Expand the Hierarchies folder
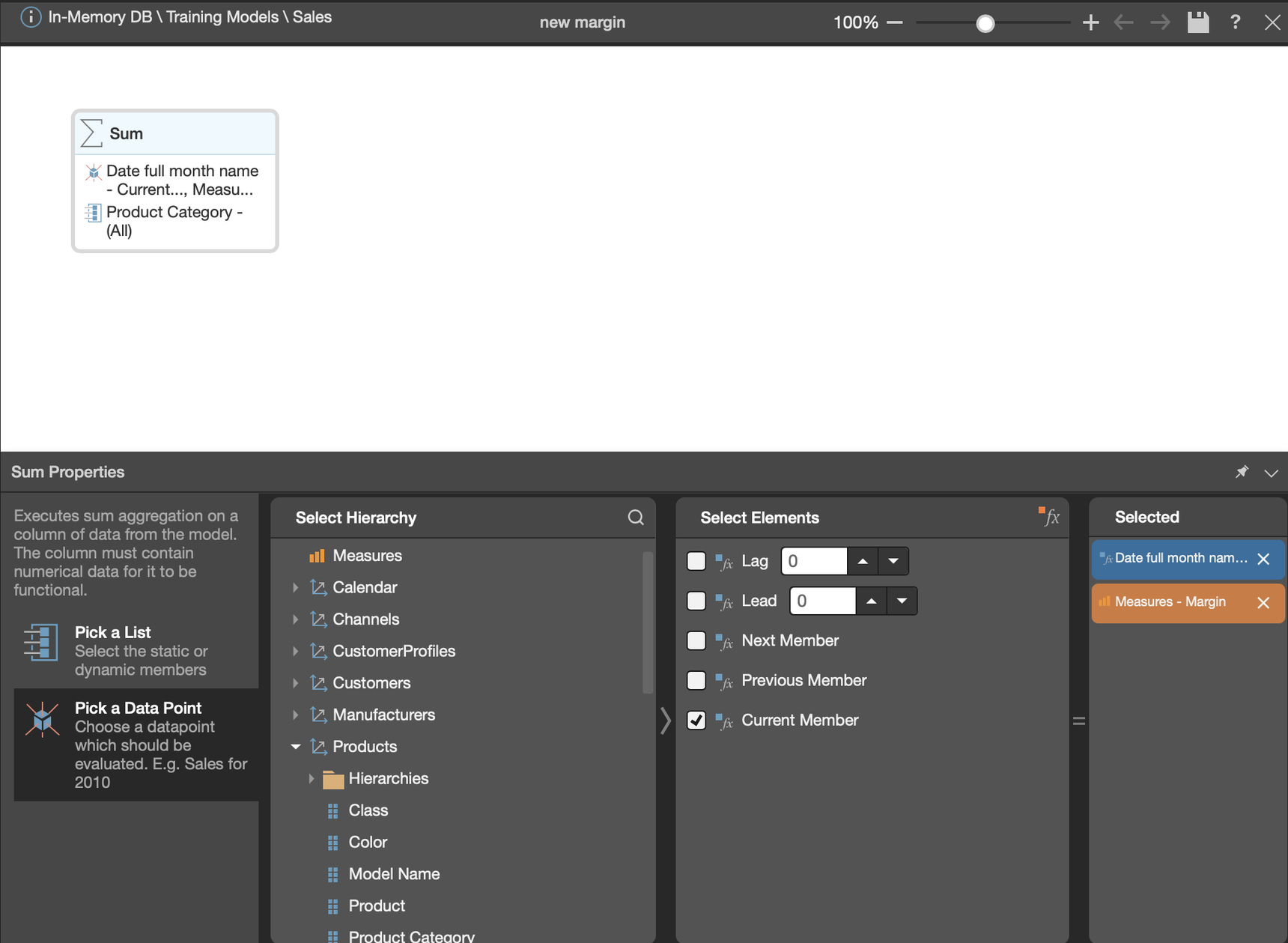This screenshot has height=943, width=1288. [312, 779]
